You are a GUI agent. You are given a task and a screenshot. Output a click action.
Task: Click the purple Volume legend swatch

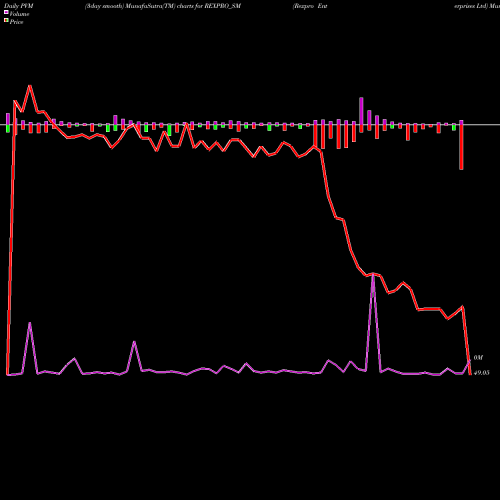tap(6, 13)
